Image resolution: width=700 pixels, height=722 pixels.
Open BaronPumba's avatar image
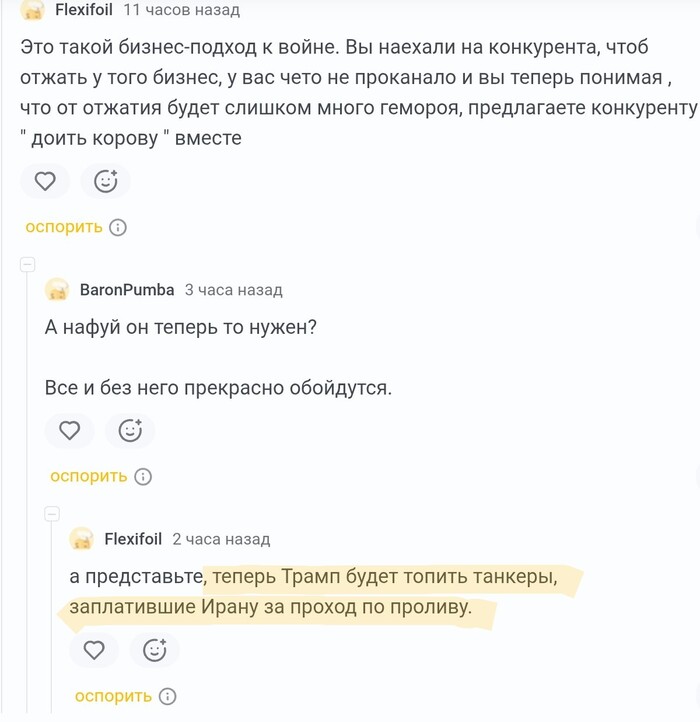pos(59,290)
